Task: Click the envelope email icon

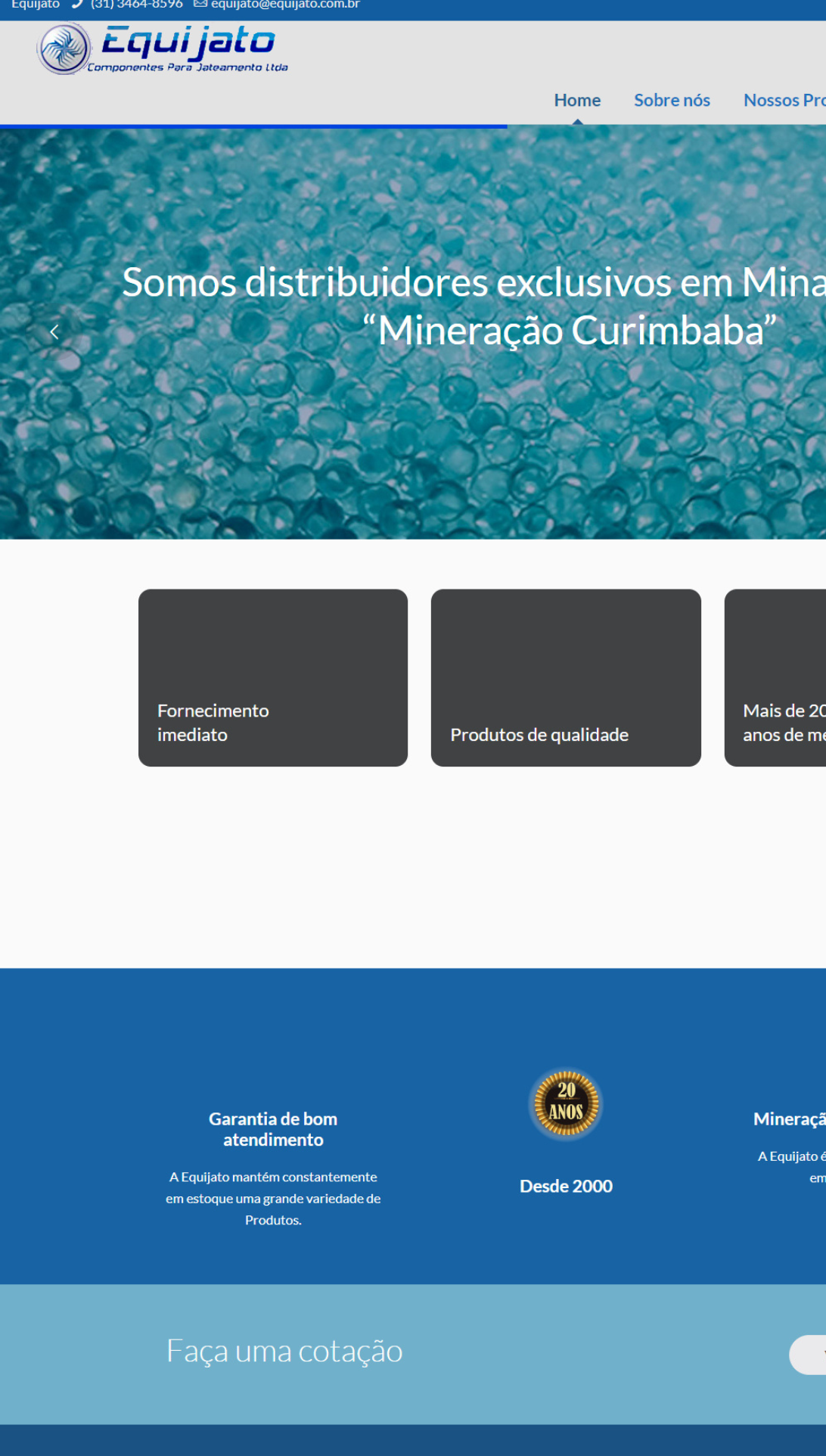Action: pyautogui.click(x=200, y=4)
